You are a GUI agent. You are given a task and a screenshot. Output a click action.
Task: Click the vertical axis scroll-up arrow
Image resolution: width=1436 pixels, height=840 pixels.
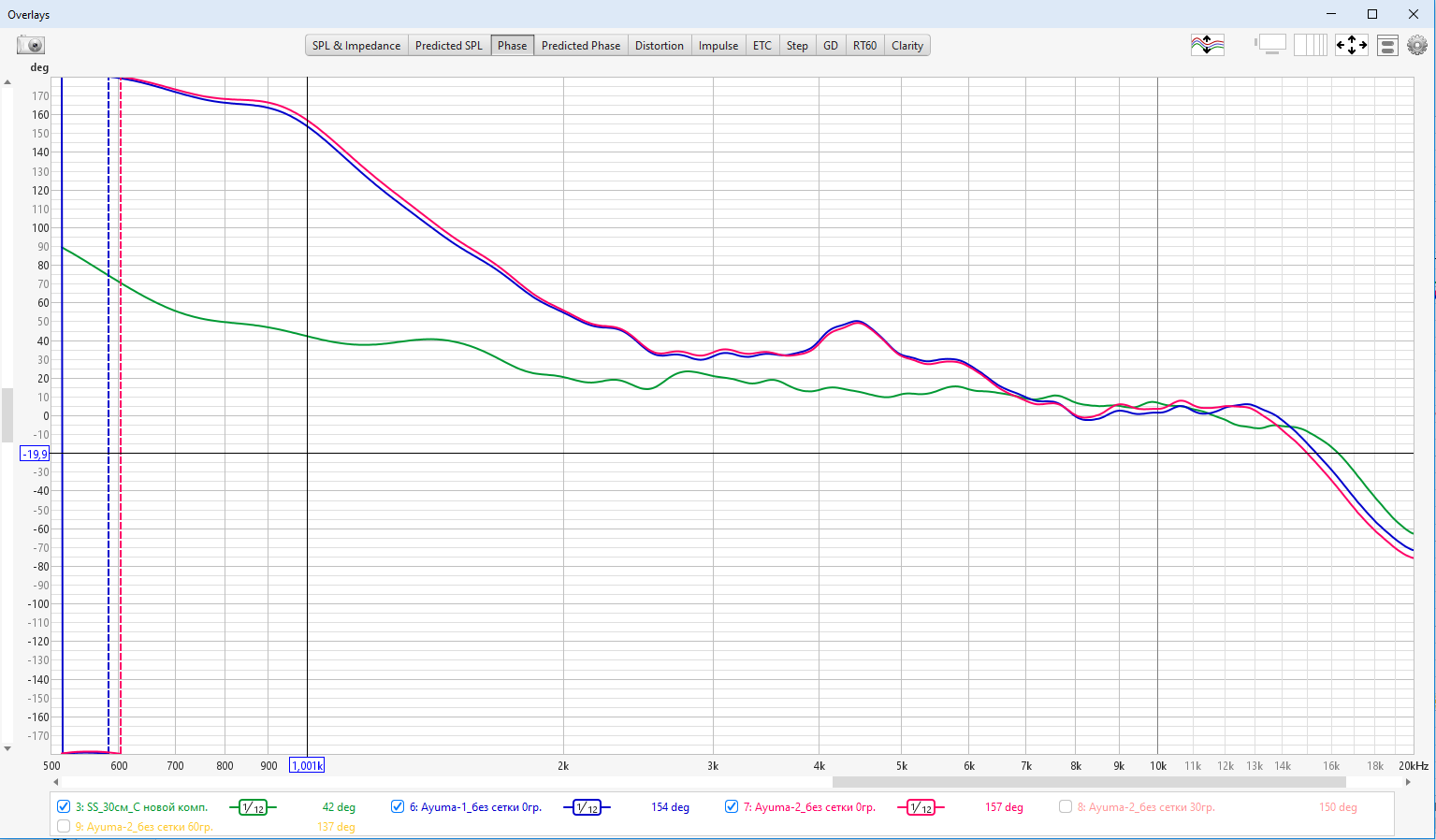click(7, 82)
